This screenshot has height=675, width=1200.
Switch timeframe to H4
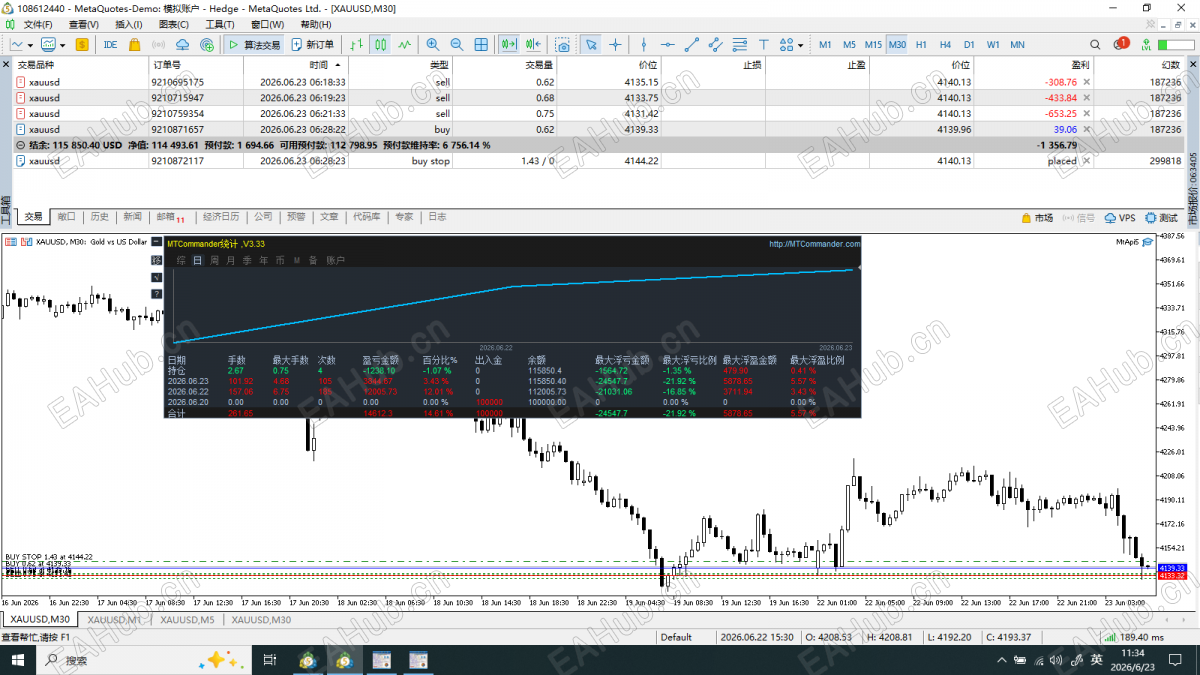click(x=945, y=44)
